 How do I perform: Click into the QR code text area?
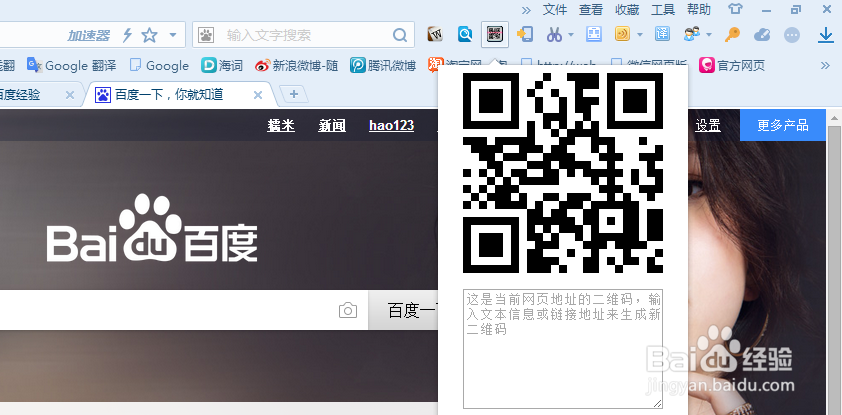coord(563,349)
